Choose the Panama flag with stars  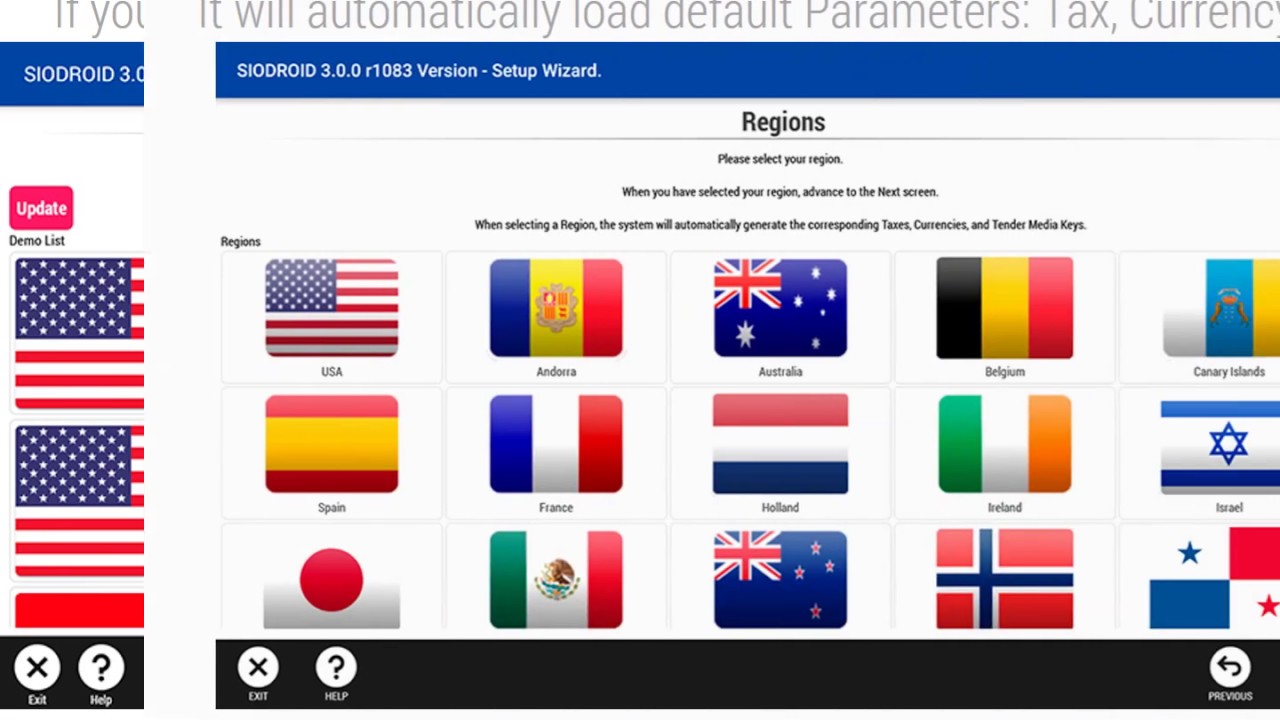[x=1215, y=580]
